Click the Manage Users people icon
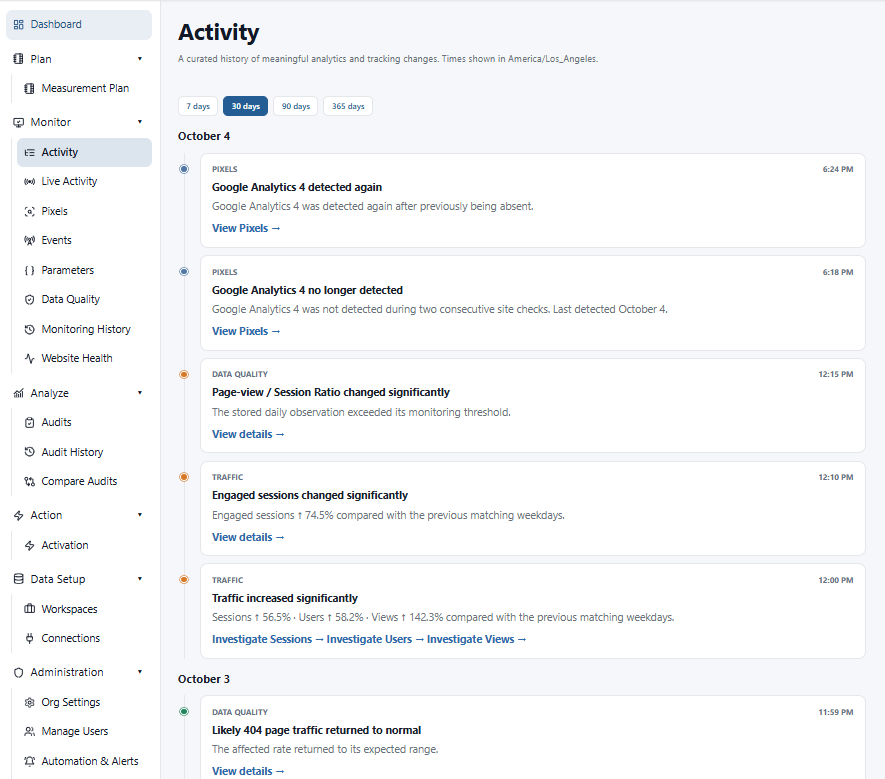Viewport: 885px width, 779px height. [29, 731]
